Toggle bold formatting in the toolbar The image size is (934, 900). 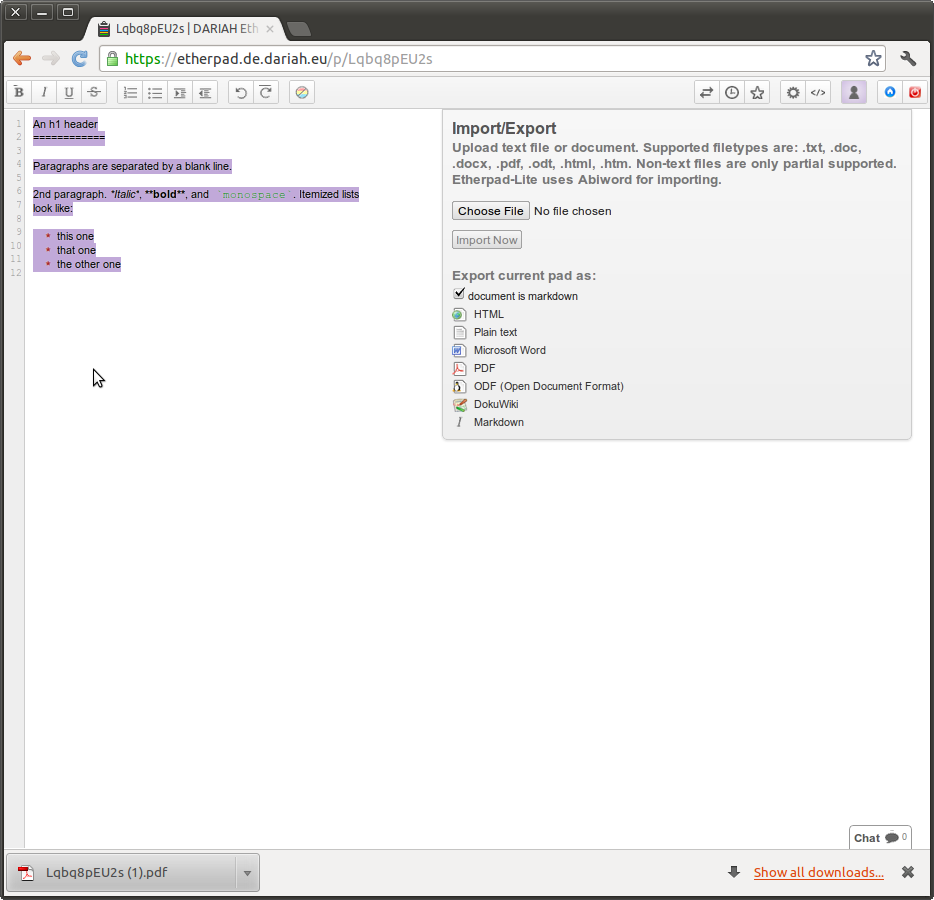19,93
